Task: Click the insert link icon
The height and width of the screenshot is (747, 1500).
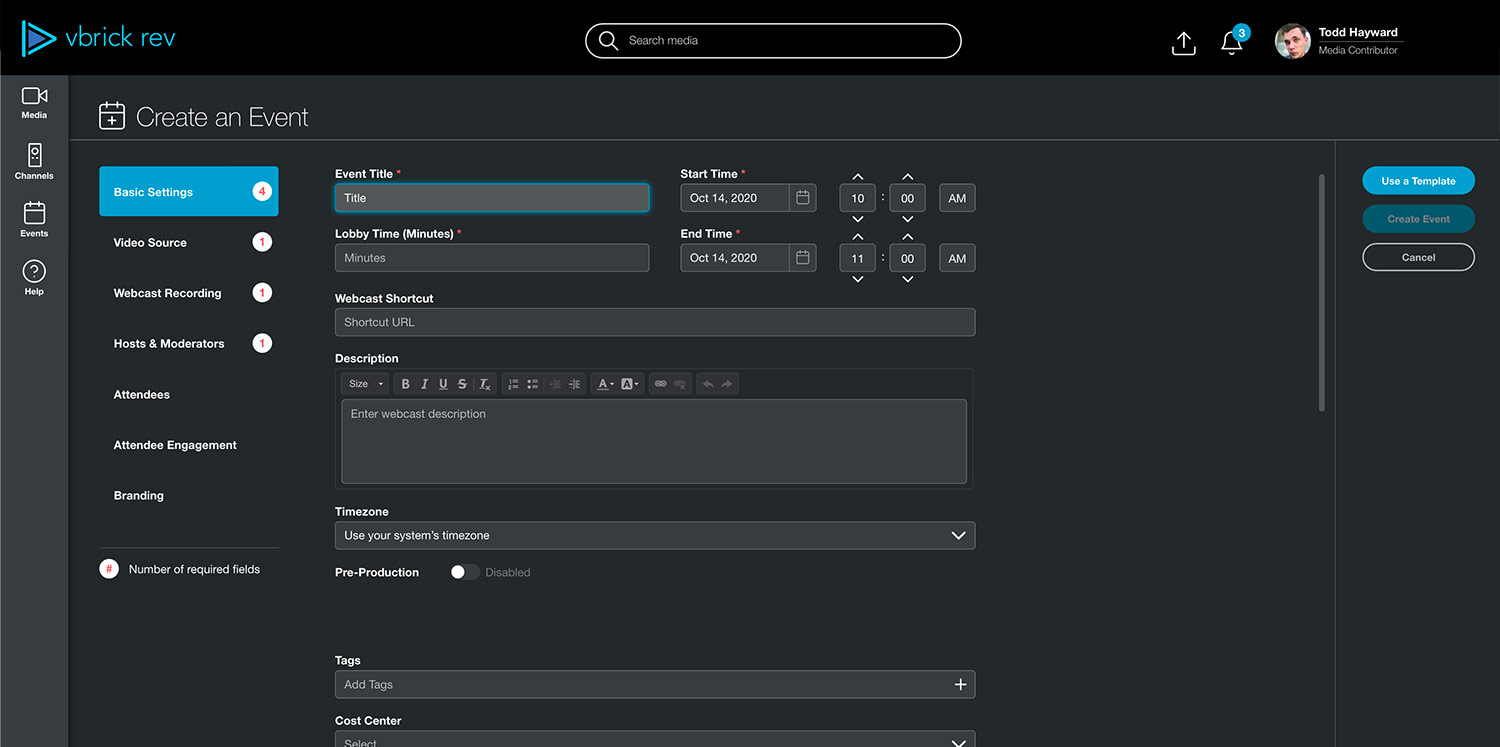Action: click(x=660, y=384)
